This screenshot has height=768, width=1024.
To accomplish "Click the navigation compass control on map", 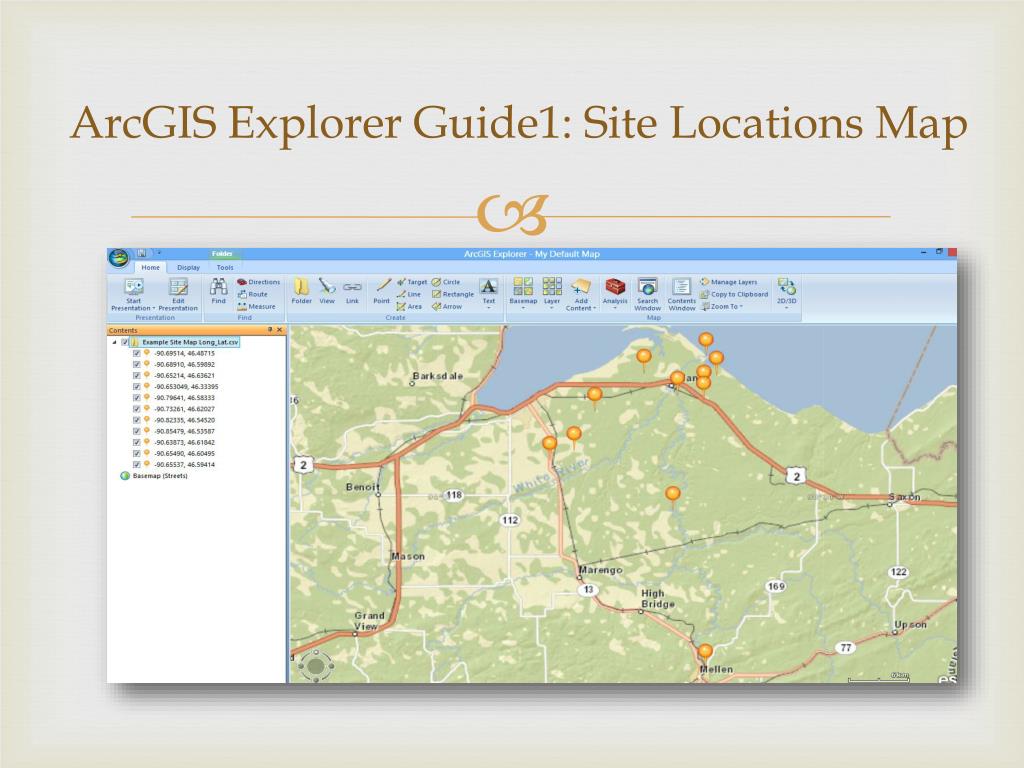I will 316,665.
